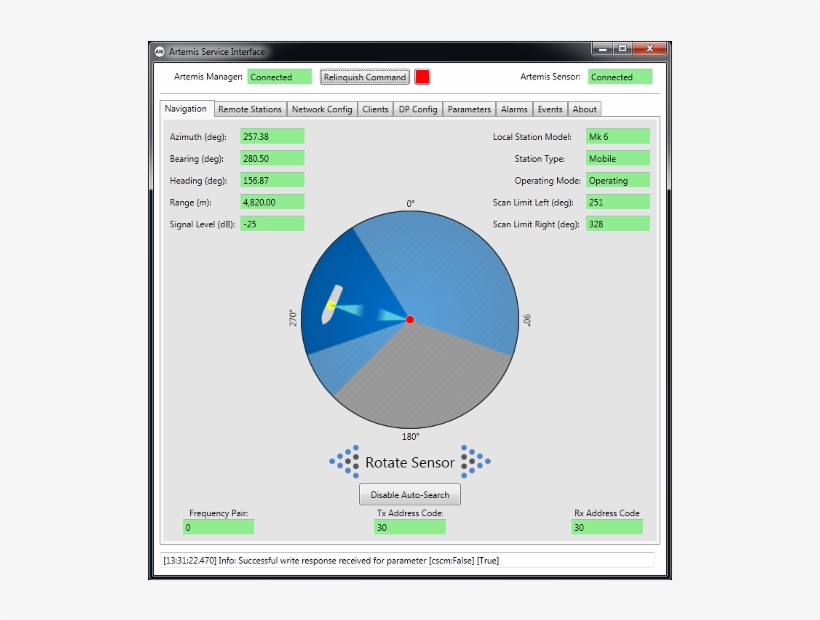820x620 pixels.
Task: Click the status log message bar
Action: pyautogui.click(x=409, y=561)
